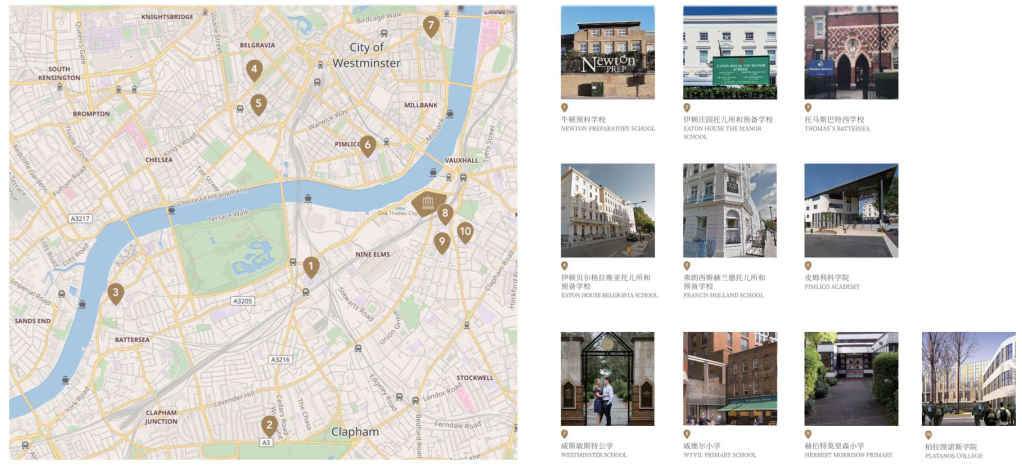
Task: Click the PLATANOS COLLEGE caption
Action: point(952,456)
